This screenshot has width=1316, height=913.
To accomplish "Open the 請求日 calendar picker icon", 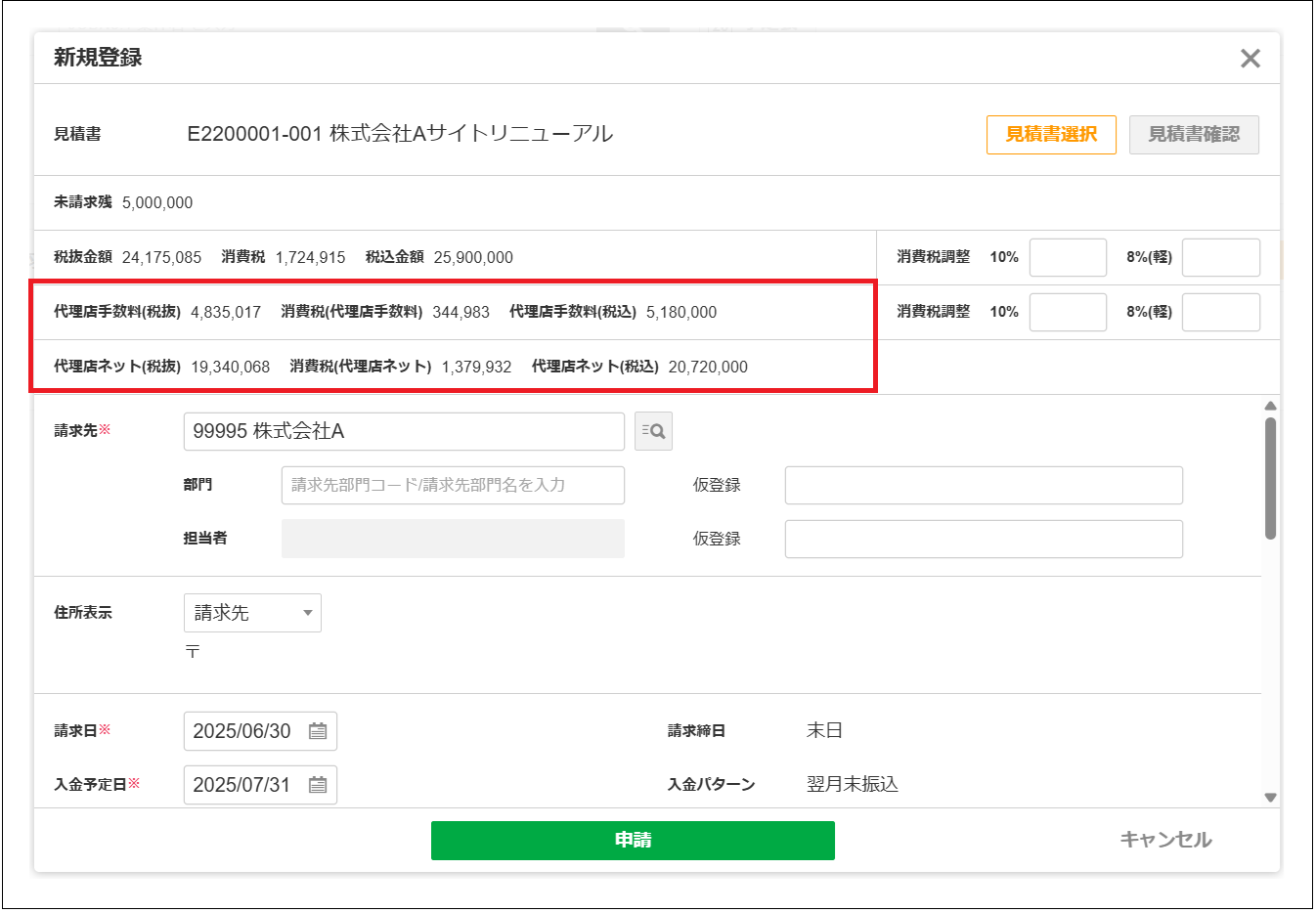I will (x=318, y=731).
